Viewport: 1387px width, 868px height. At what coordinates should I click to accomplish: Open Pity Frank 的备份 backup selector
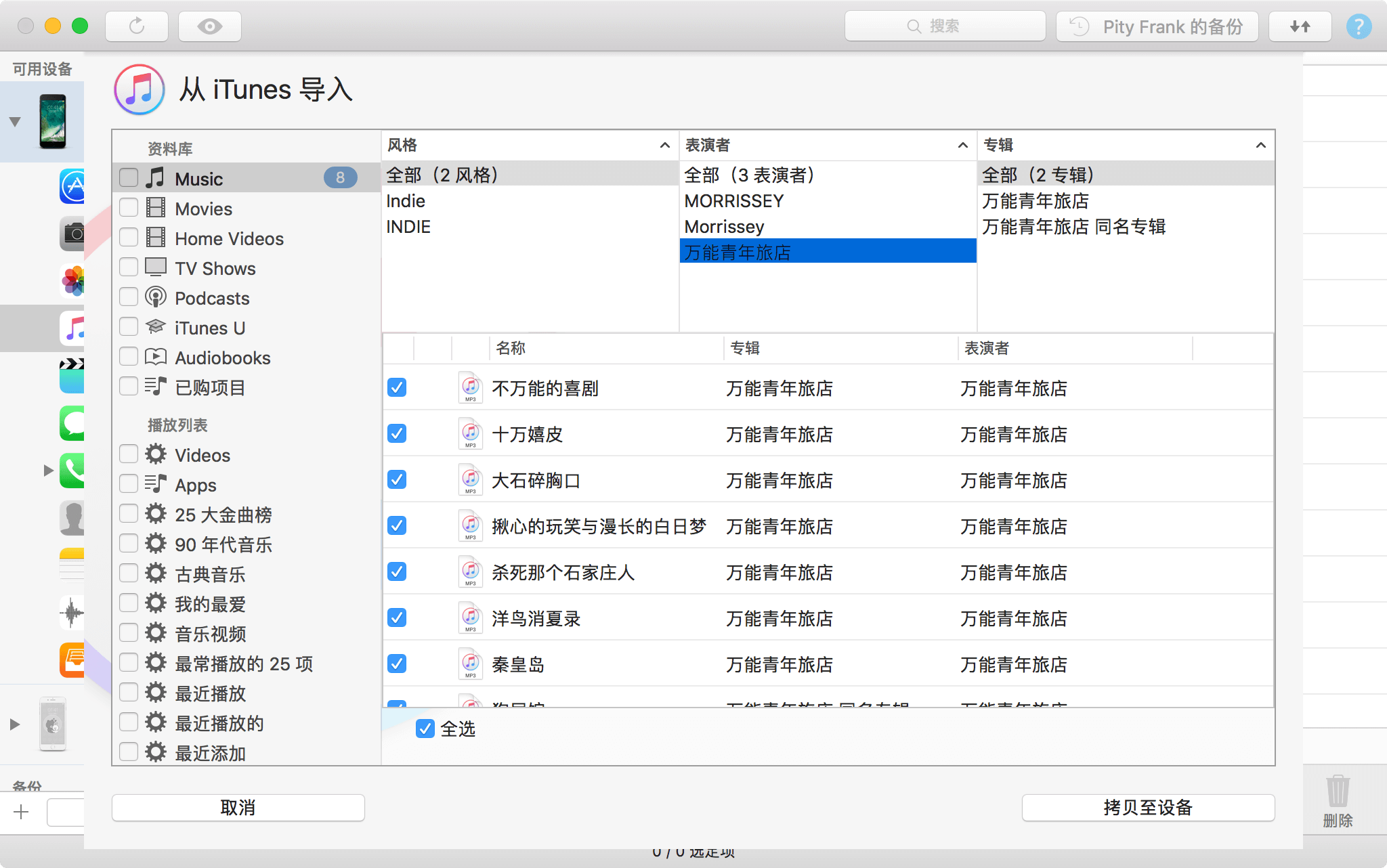1157,26
